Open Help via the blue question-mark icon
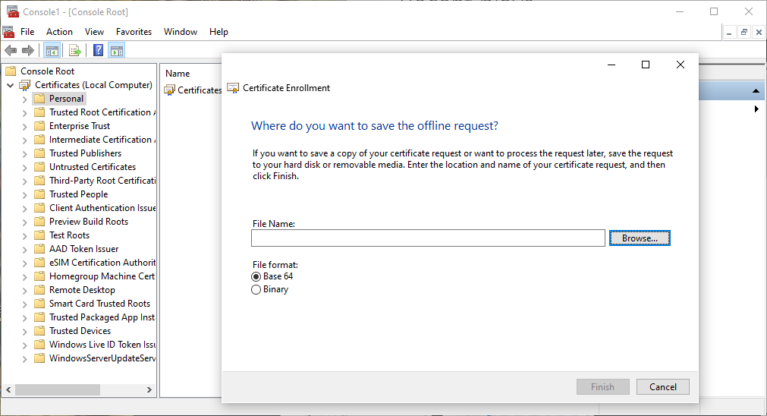Screen dimensions: 767x416 tap(99, 51)
